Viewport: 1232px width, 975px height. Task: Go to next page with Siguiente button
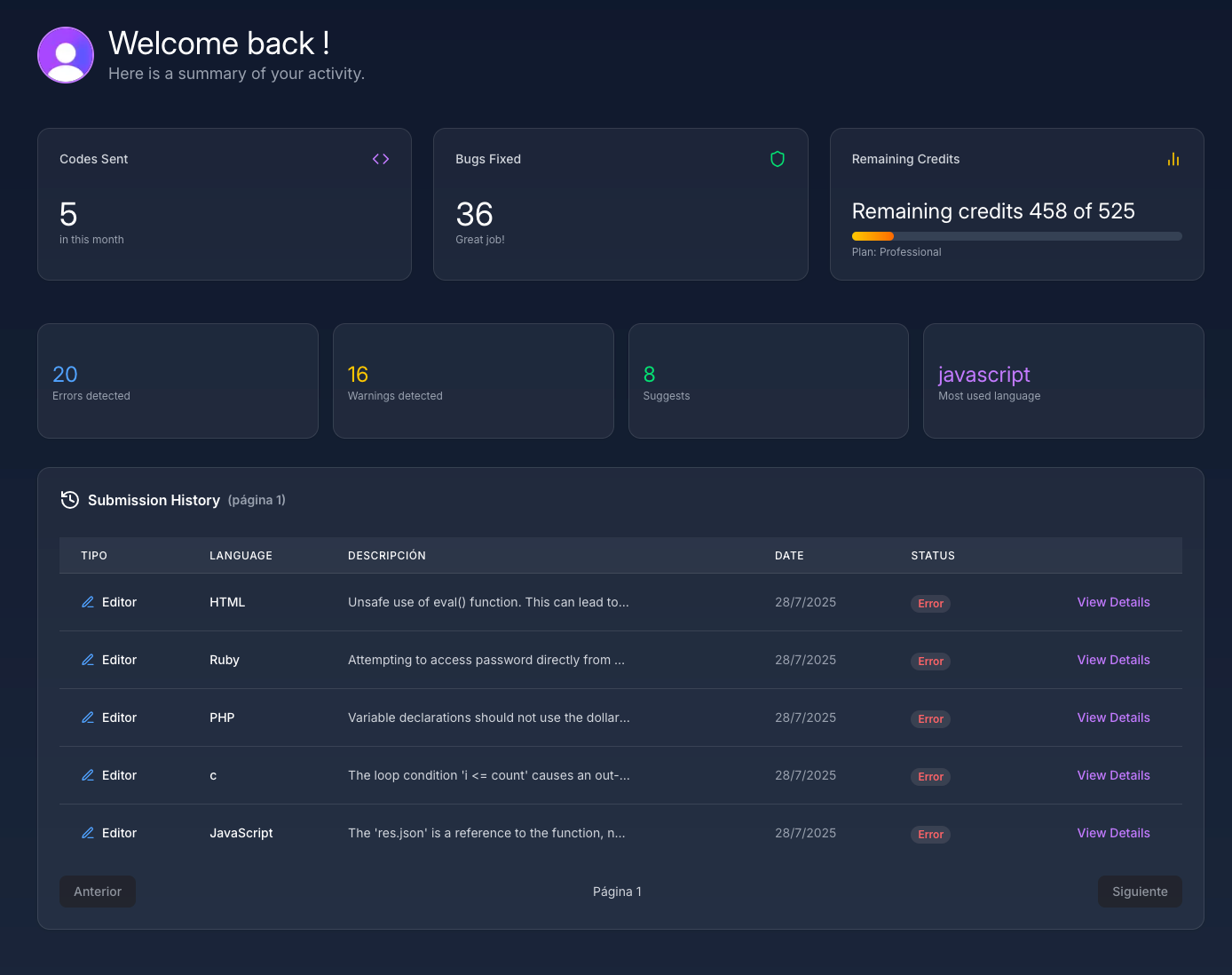coord(1140,892)
